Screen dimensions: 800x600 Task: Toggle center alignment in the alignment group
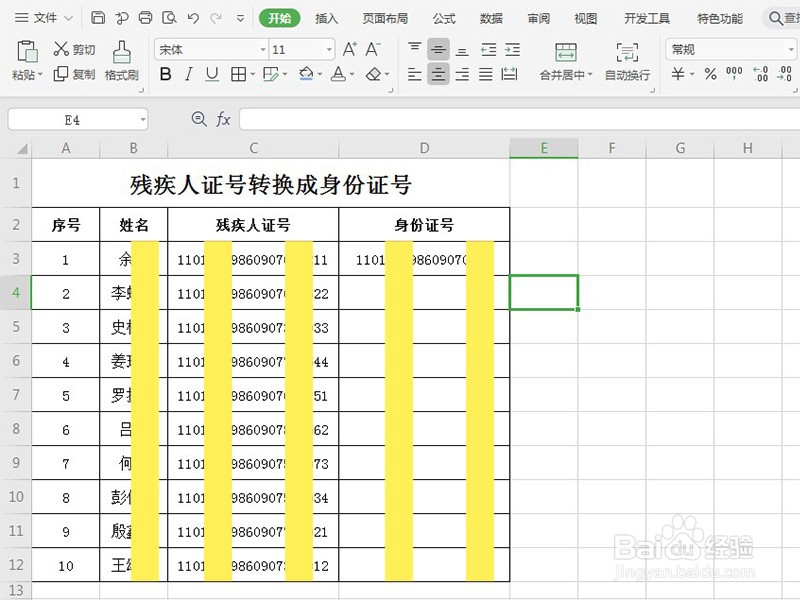coord(438,75)
